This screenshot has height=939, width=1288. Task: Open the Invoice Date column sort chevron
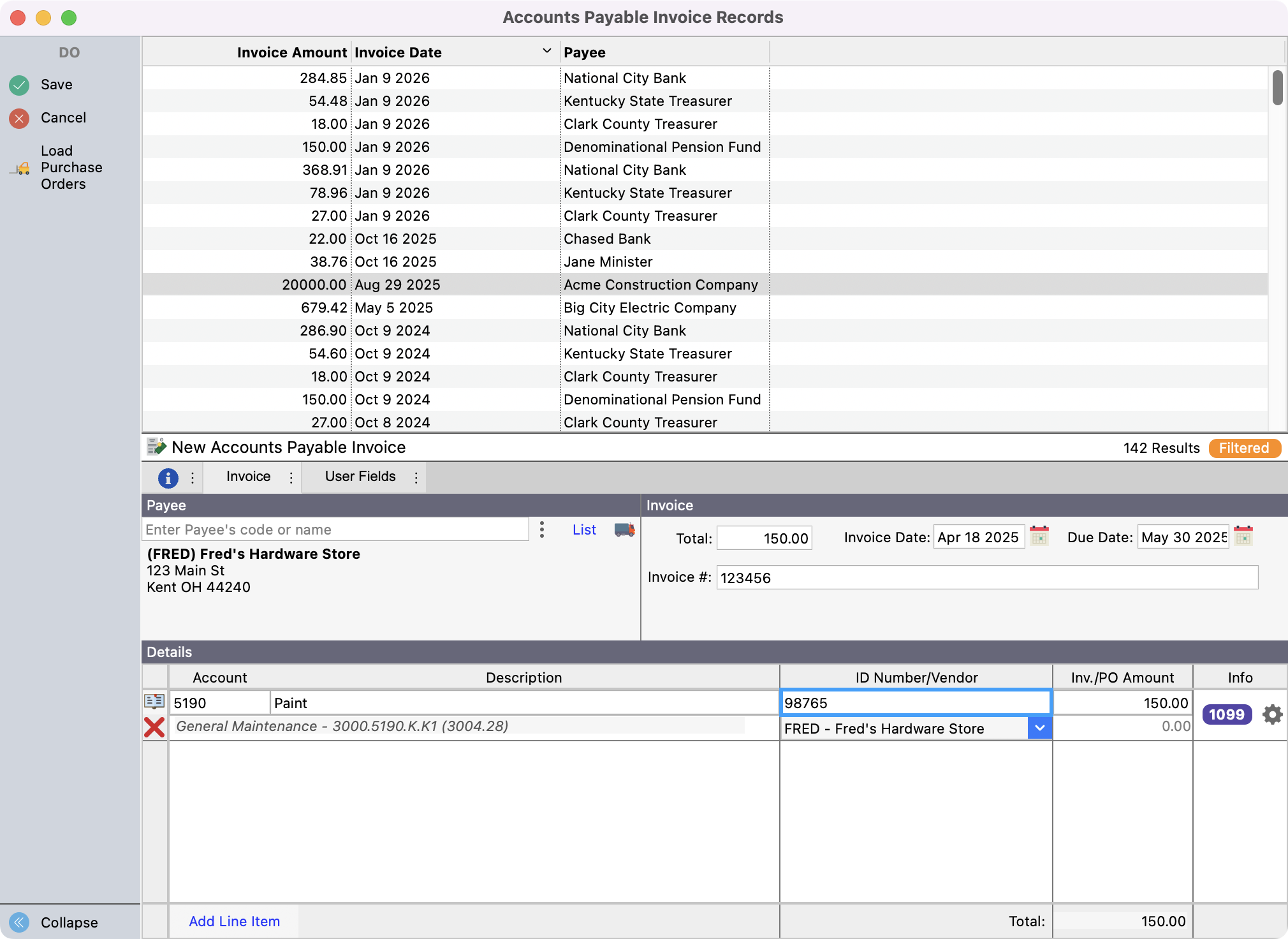(x=546, y=51)
